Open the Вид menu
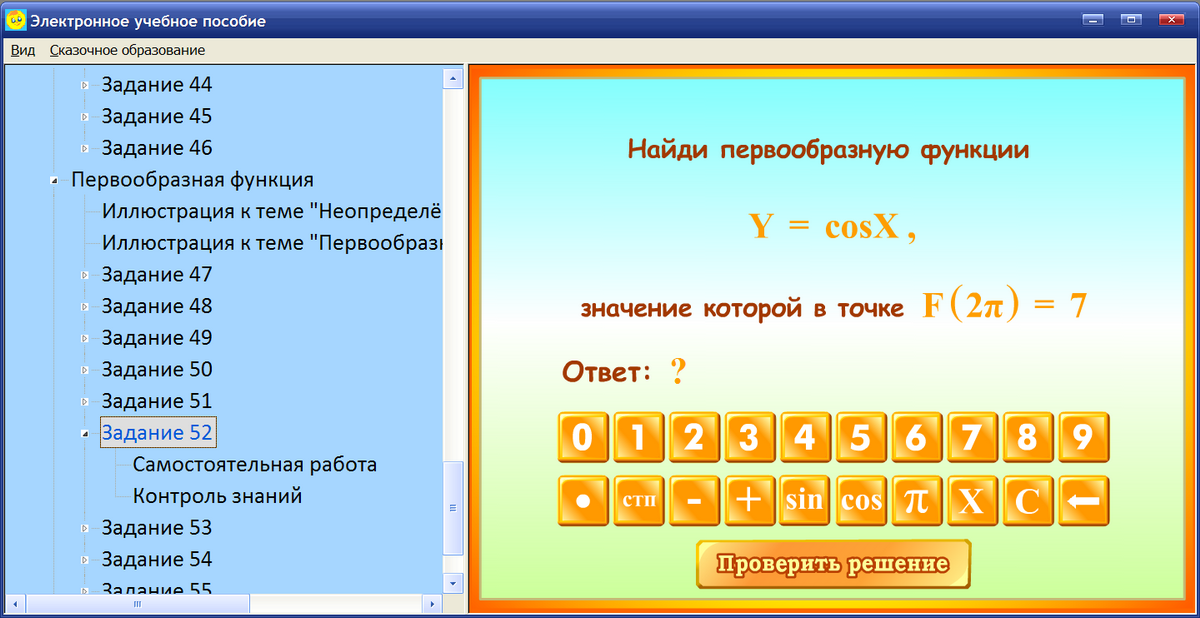Image resolution: width=1200 pixels, height=618 pixels. 21,49
